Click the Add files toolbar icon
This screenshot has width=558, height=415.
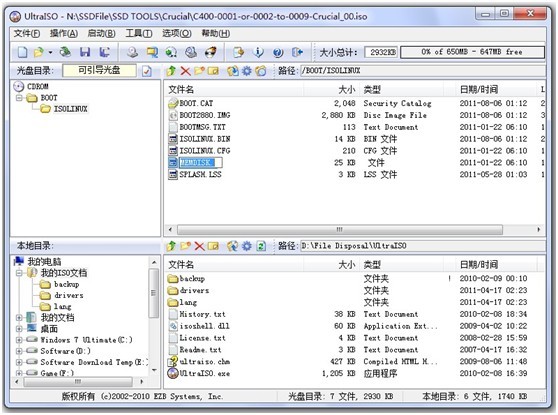click(238, 52)
